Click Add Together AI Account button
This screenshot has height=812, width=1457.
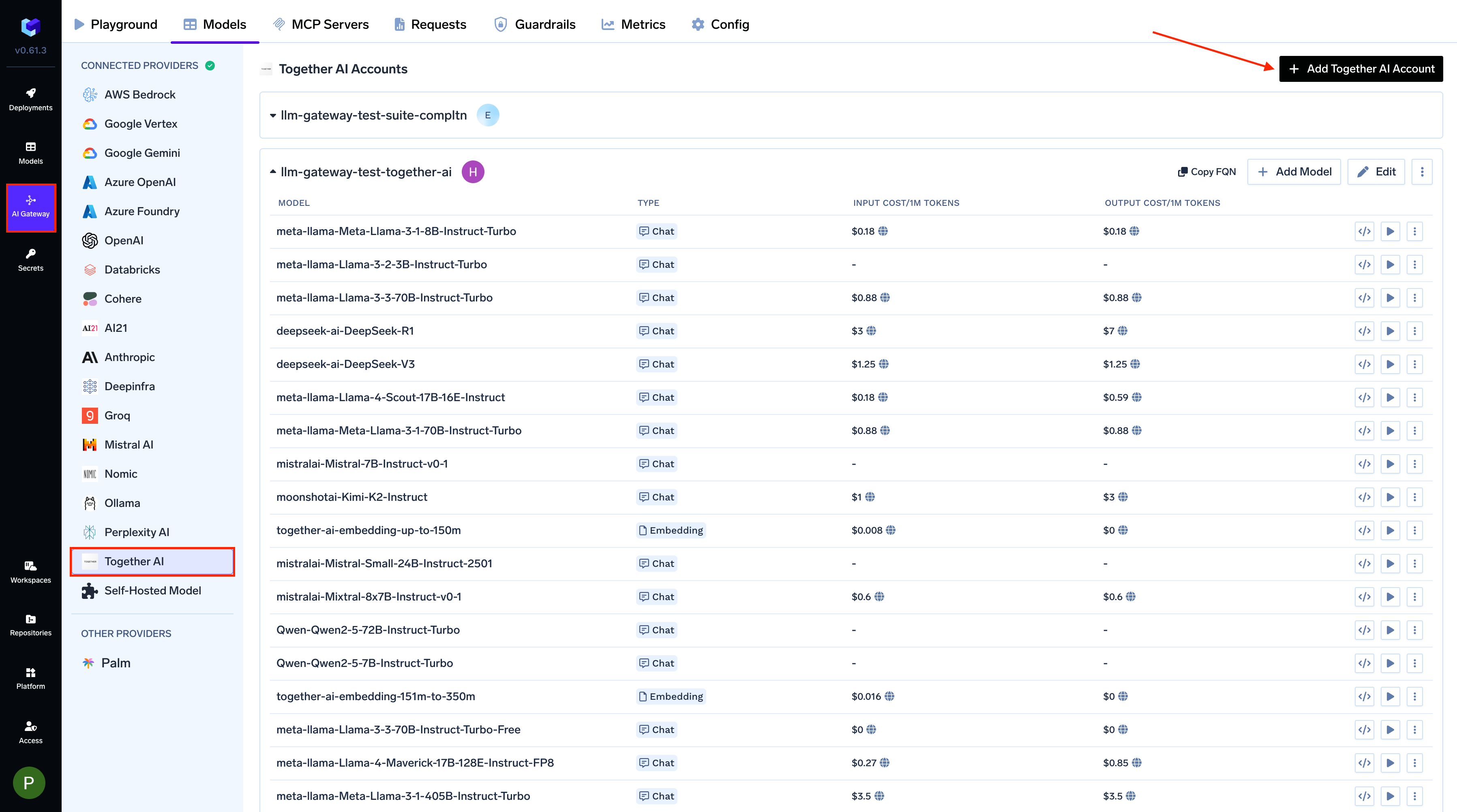point(1361,69)
